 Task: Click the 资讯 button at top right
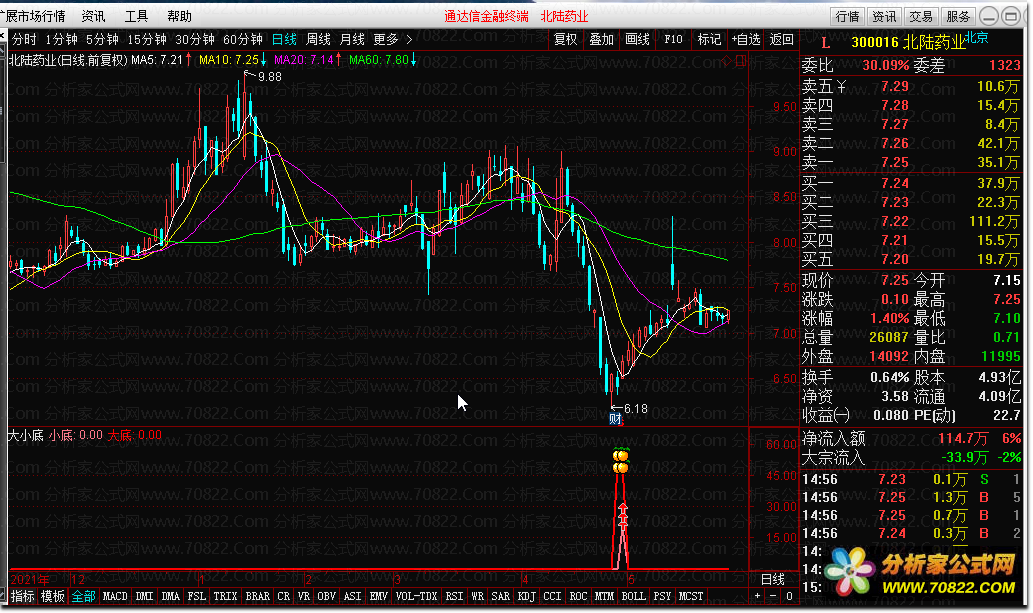884,16
